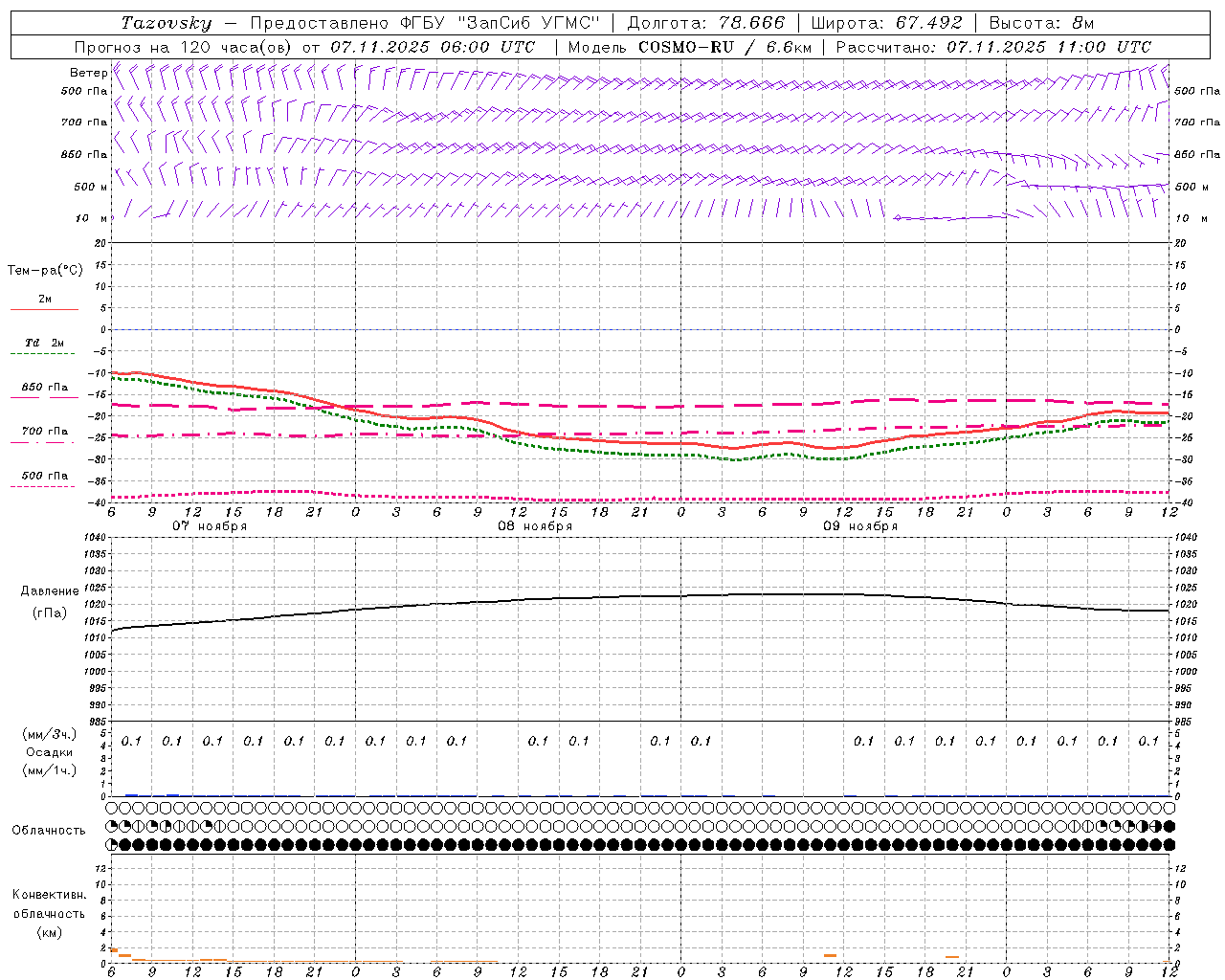Click the "Осадки" precipitation label
Viewport: 1225px width, 980px height.
click(x=50, y=752)
